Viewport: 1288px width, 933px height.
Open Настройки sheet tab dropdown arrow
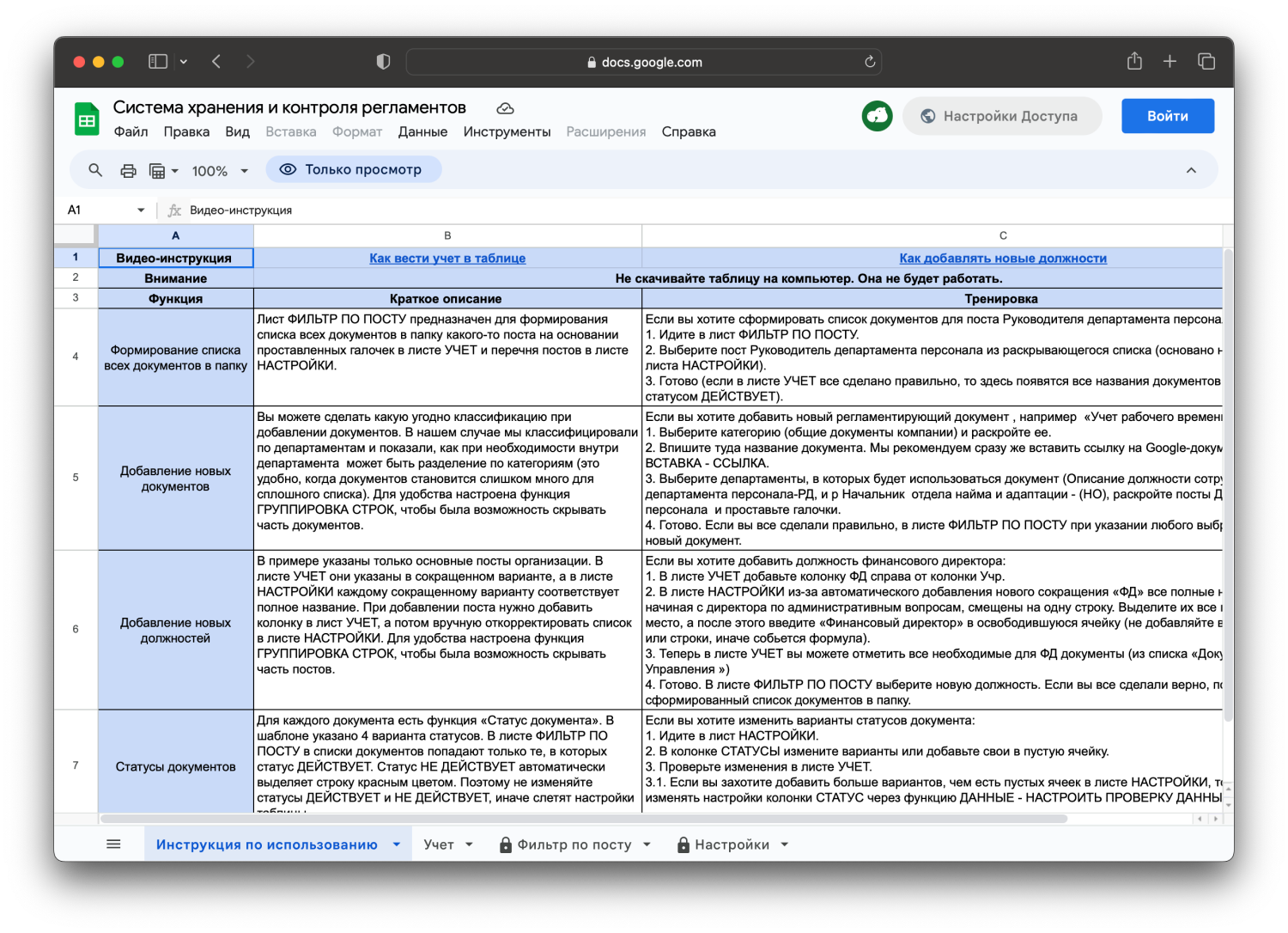(785, 845)
